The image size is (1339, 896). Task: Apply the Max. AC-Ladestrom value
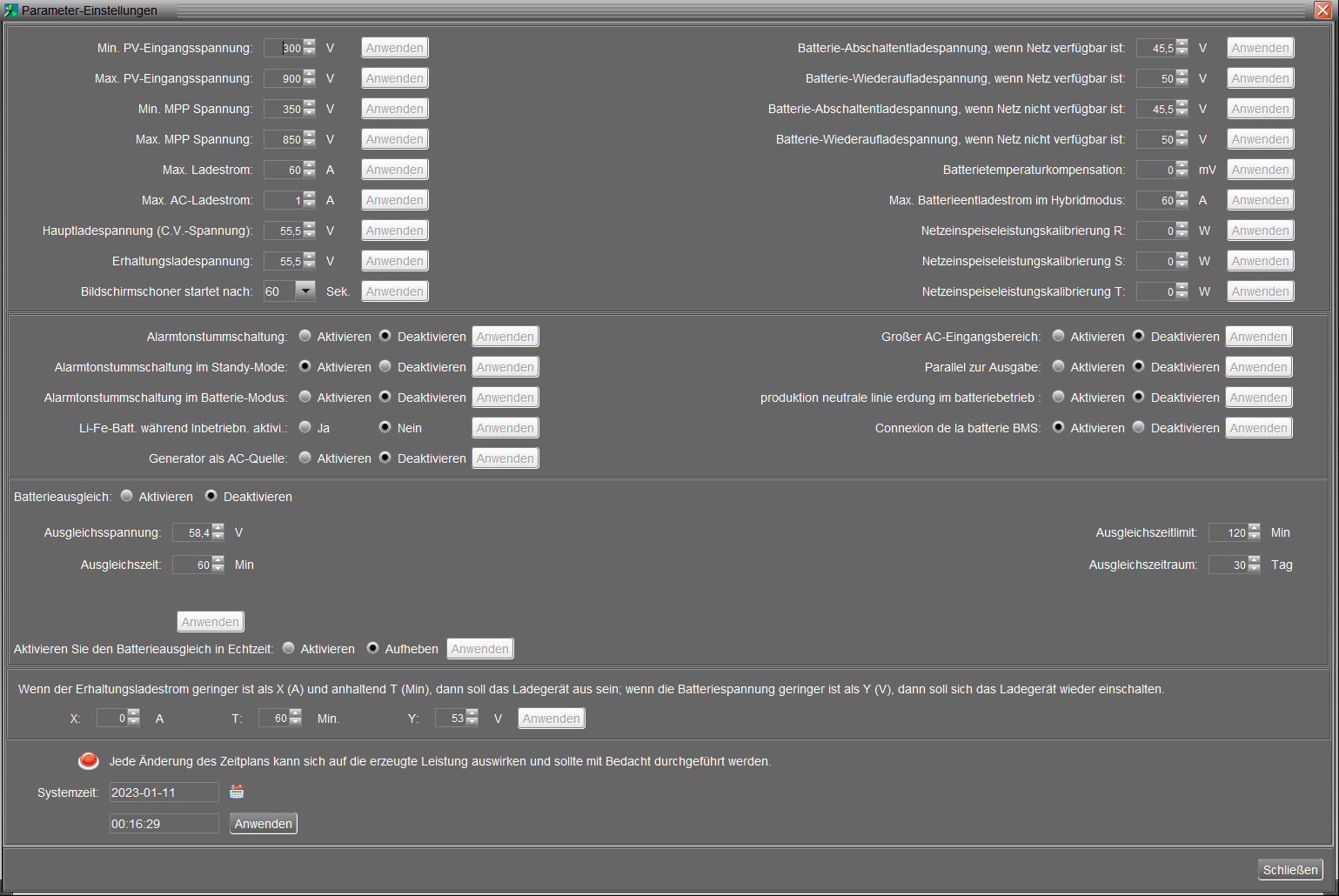click(x=395, y=200)
